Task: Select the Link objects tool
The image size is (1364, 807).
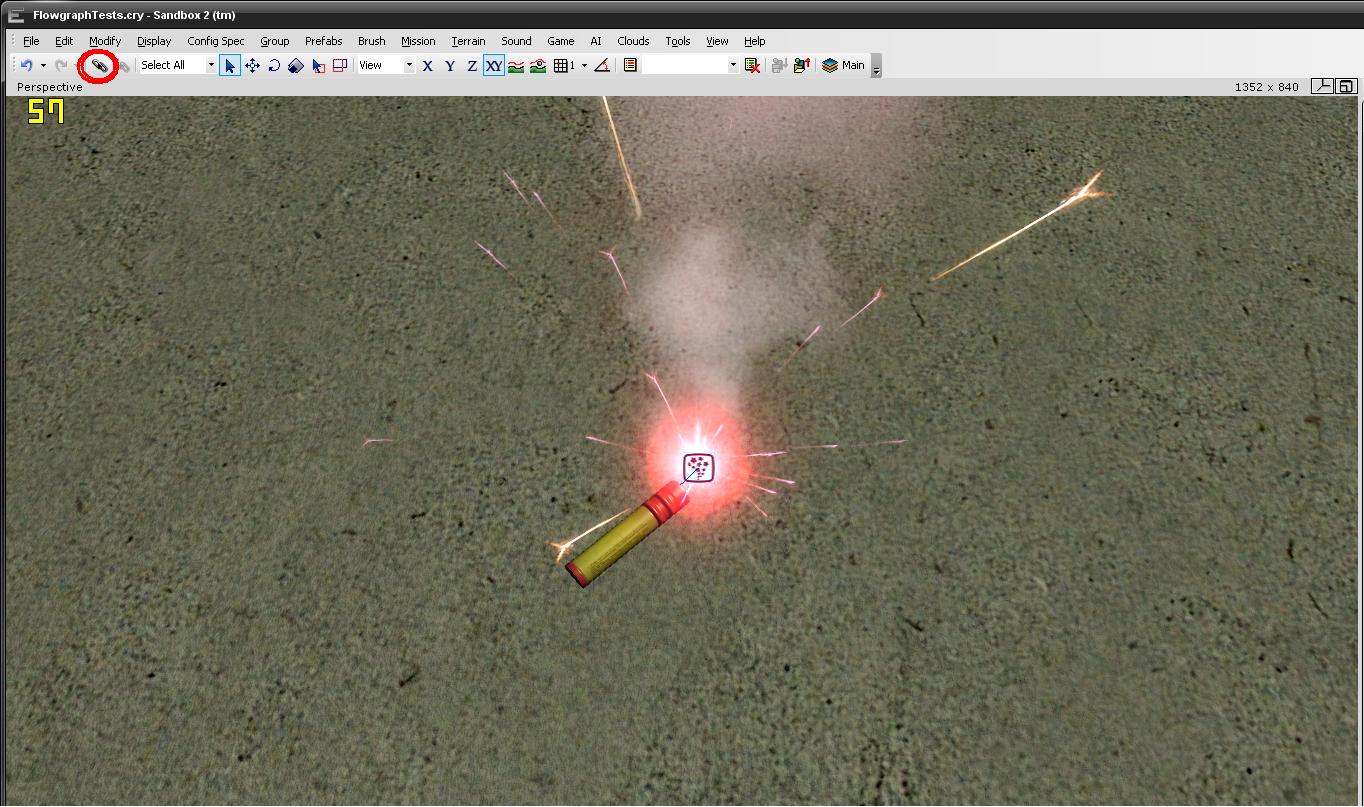Action: pyautogui.click(x=98, y=65)
